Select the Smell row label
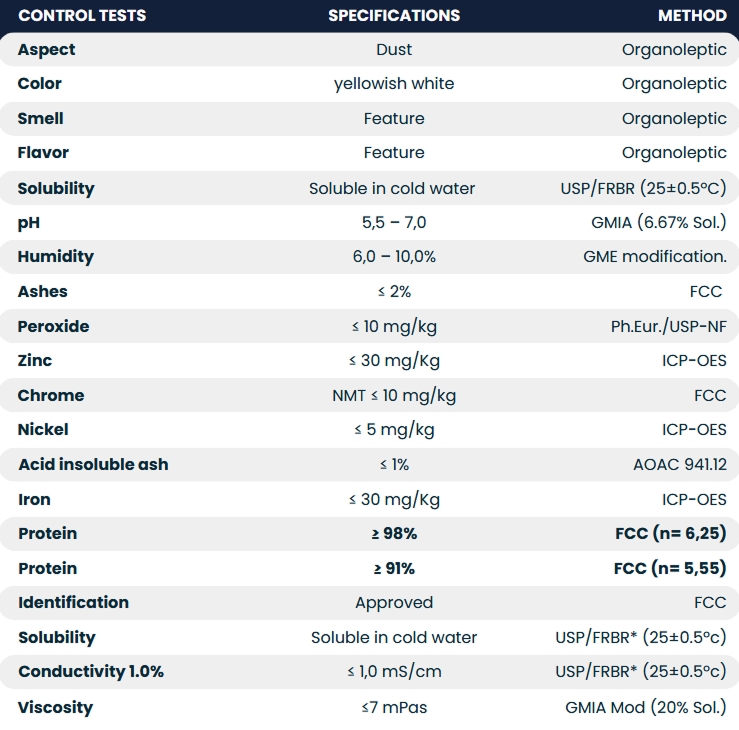The height and width of the screenshot is (730, 739). coord(41,119)
